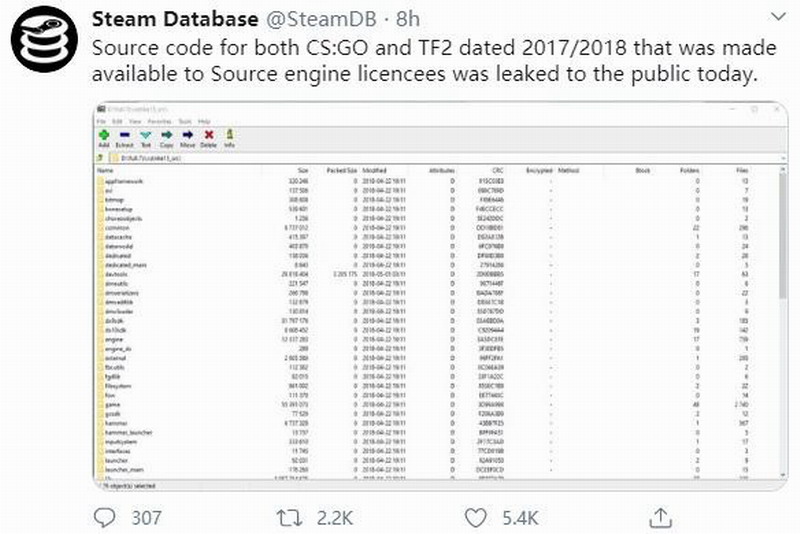Click the up-folder icon beside address bar

coord(102,157)
